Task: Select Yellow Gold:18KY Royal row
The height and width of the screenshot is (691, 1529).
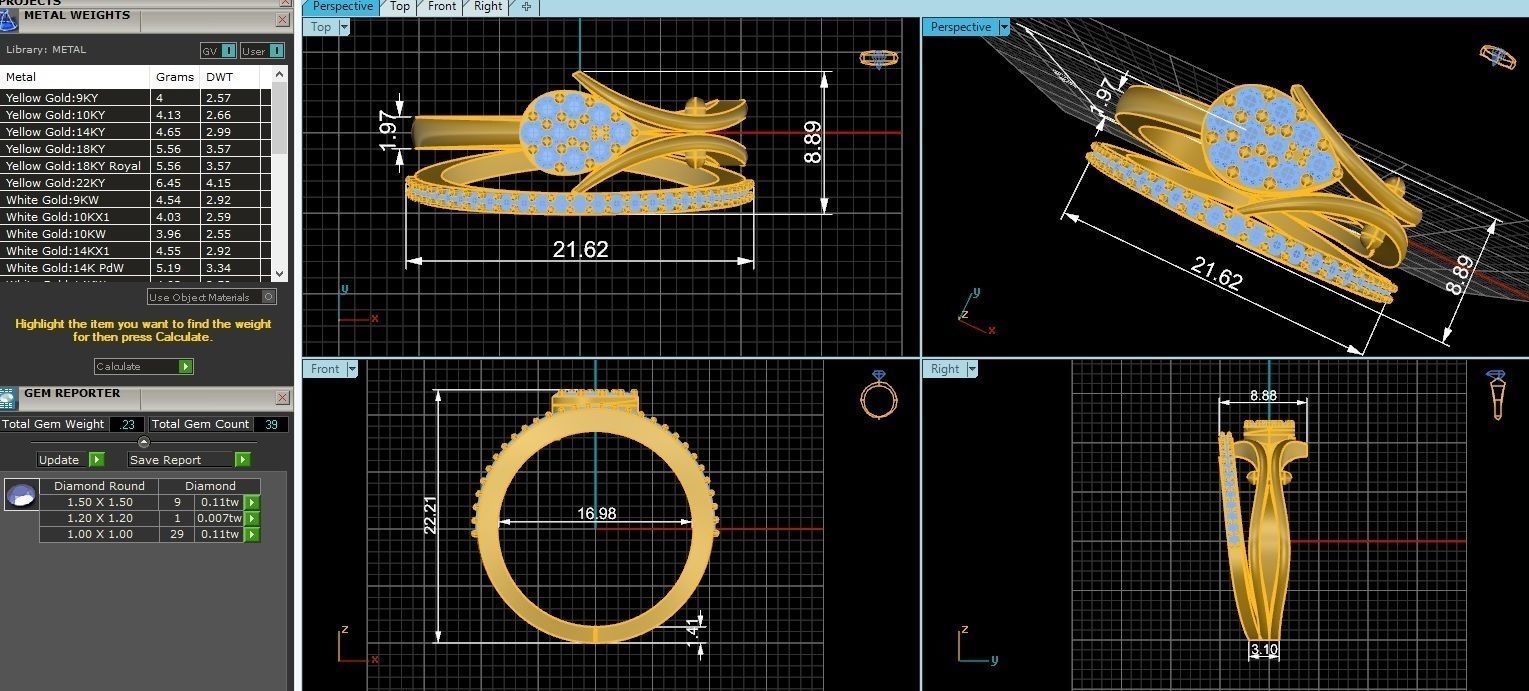Action: click(135, 166)
